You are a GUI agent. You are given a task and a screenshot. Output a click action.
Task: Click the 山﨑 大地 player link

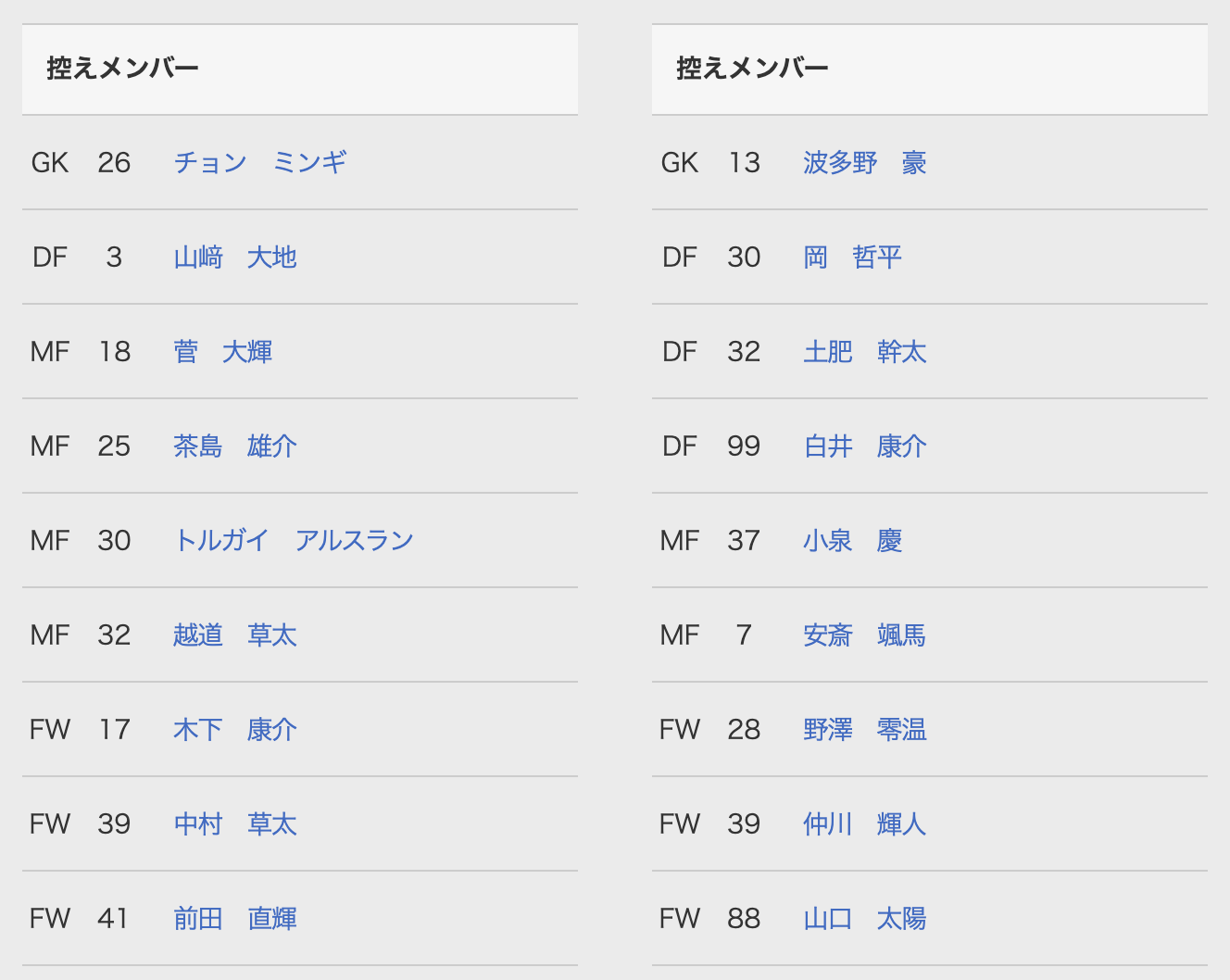coord(235,258)
